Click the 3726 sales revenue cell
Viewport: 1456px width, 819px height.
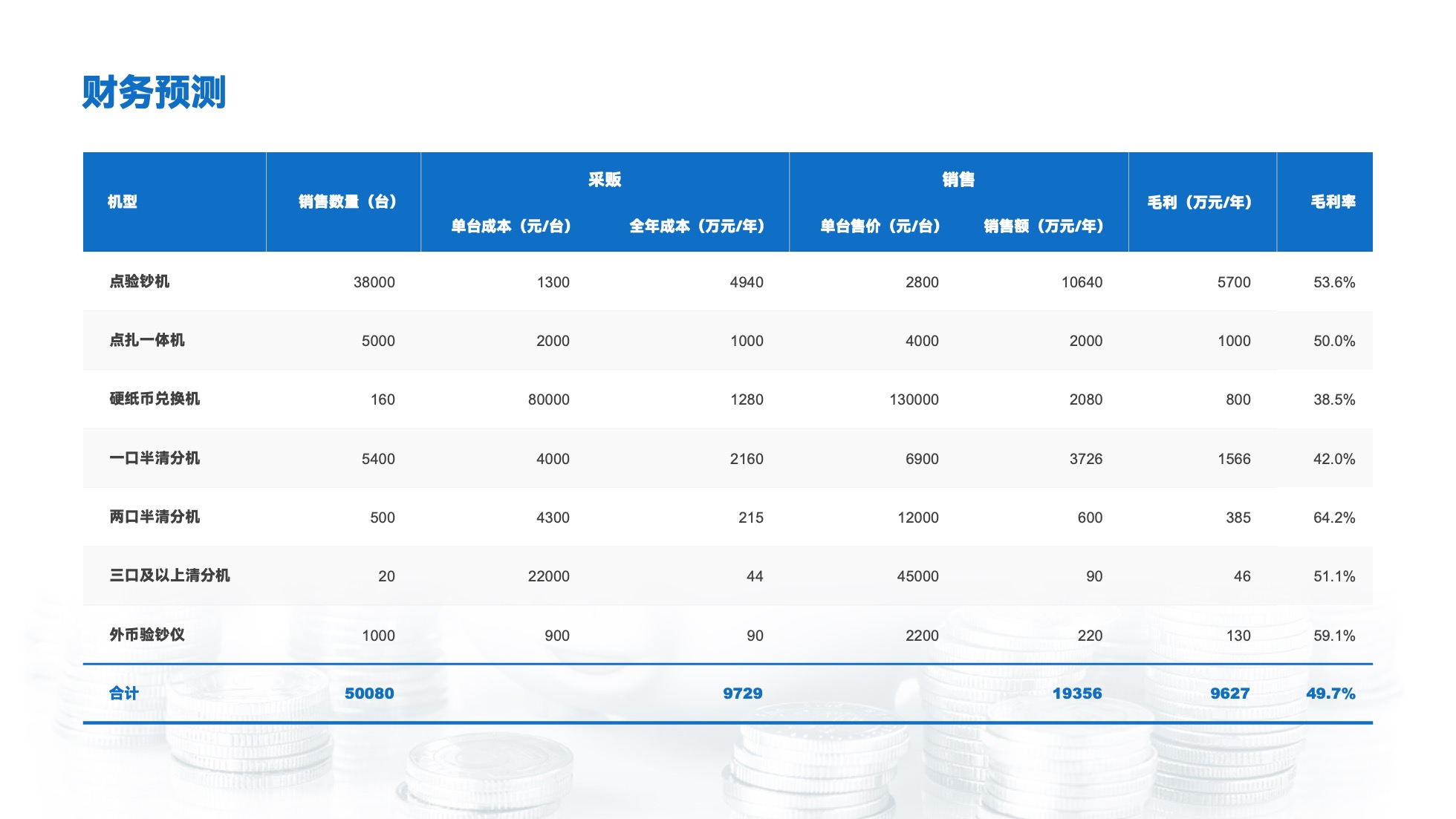click(x=1086, y=459)
